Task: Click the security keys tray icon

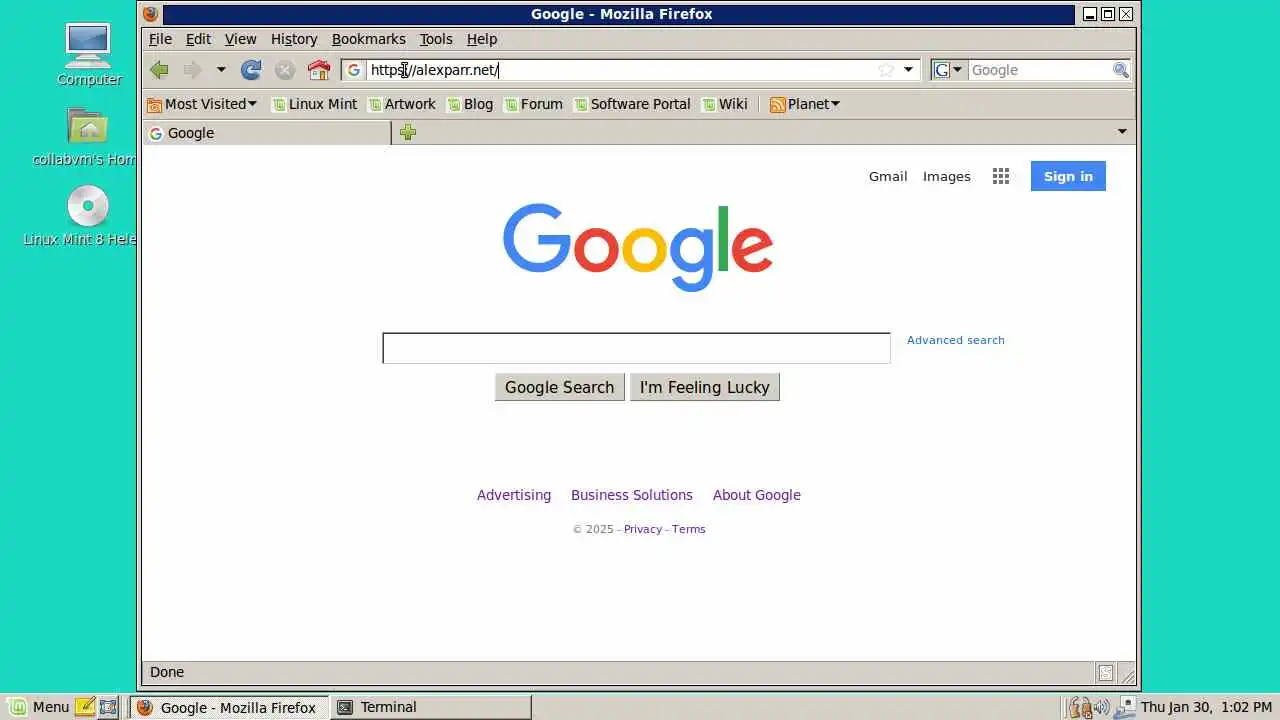Action: point(1079,707)
